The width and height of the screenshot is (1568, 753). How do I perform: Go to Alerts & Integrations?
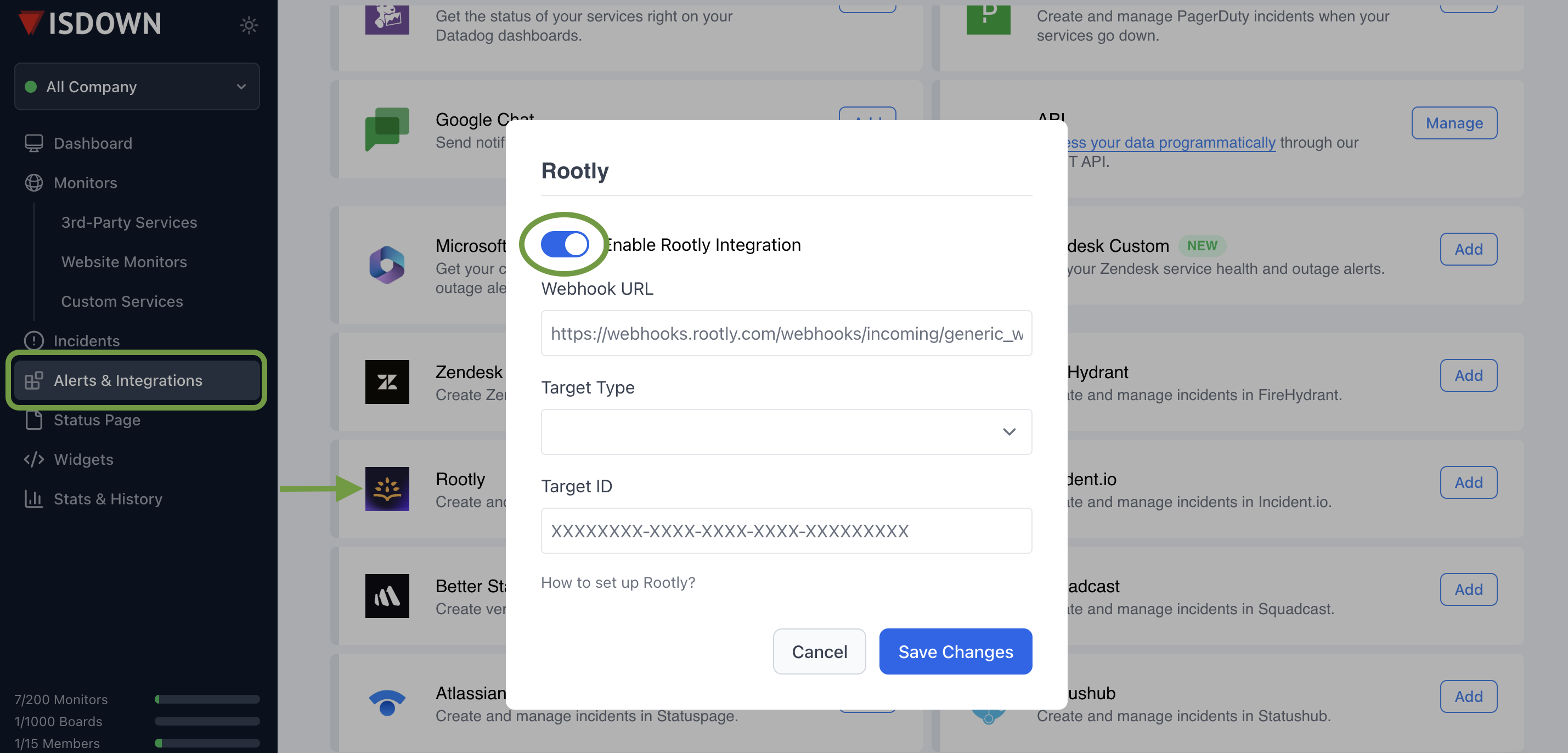coord(128,380)
